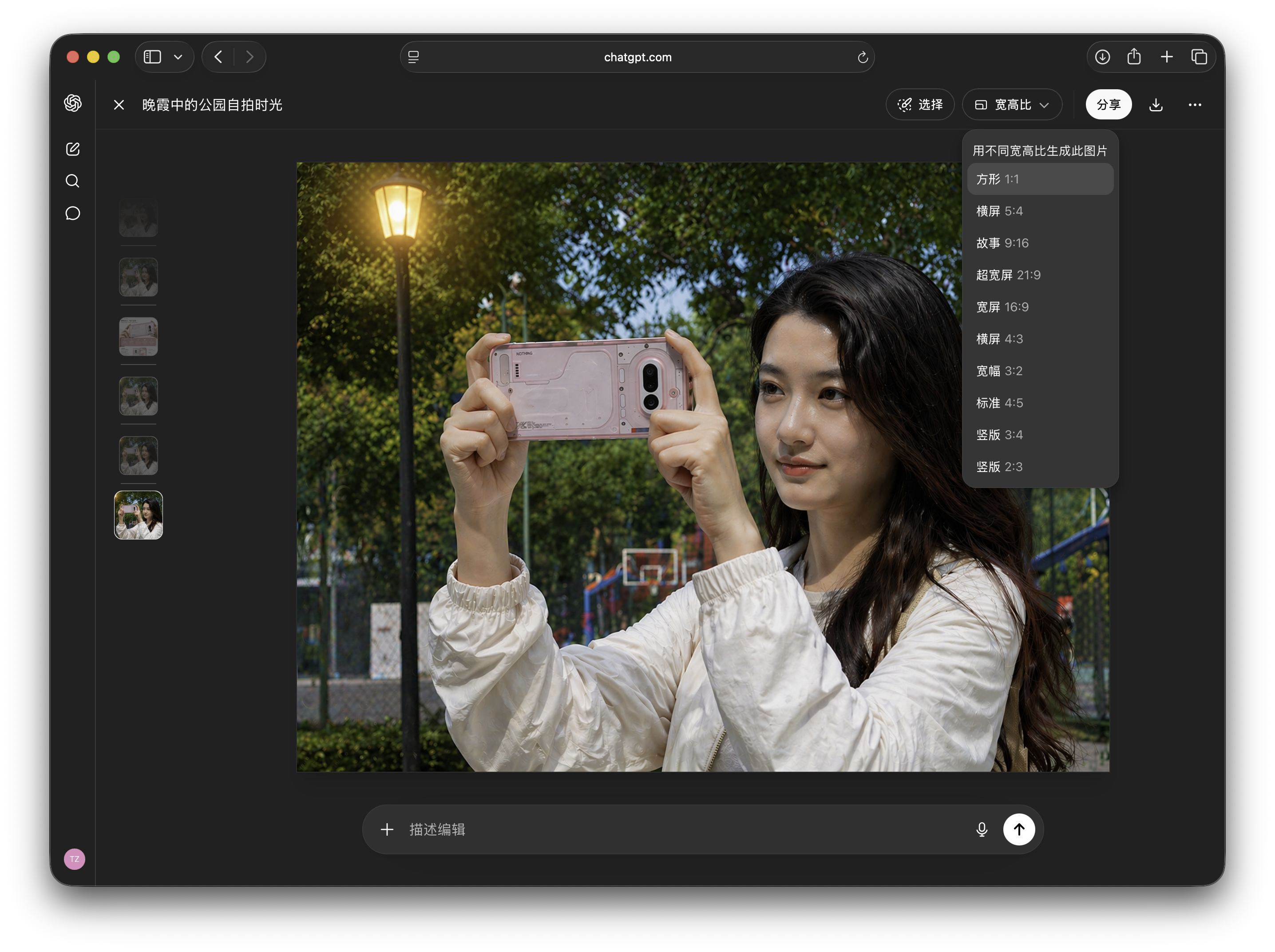Open the chat bubble sidebar icon
Image resolution: width=1275 pixels, height=952 pixels.
[73, 213]
